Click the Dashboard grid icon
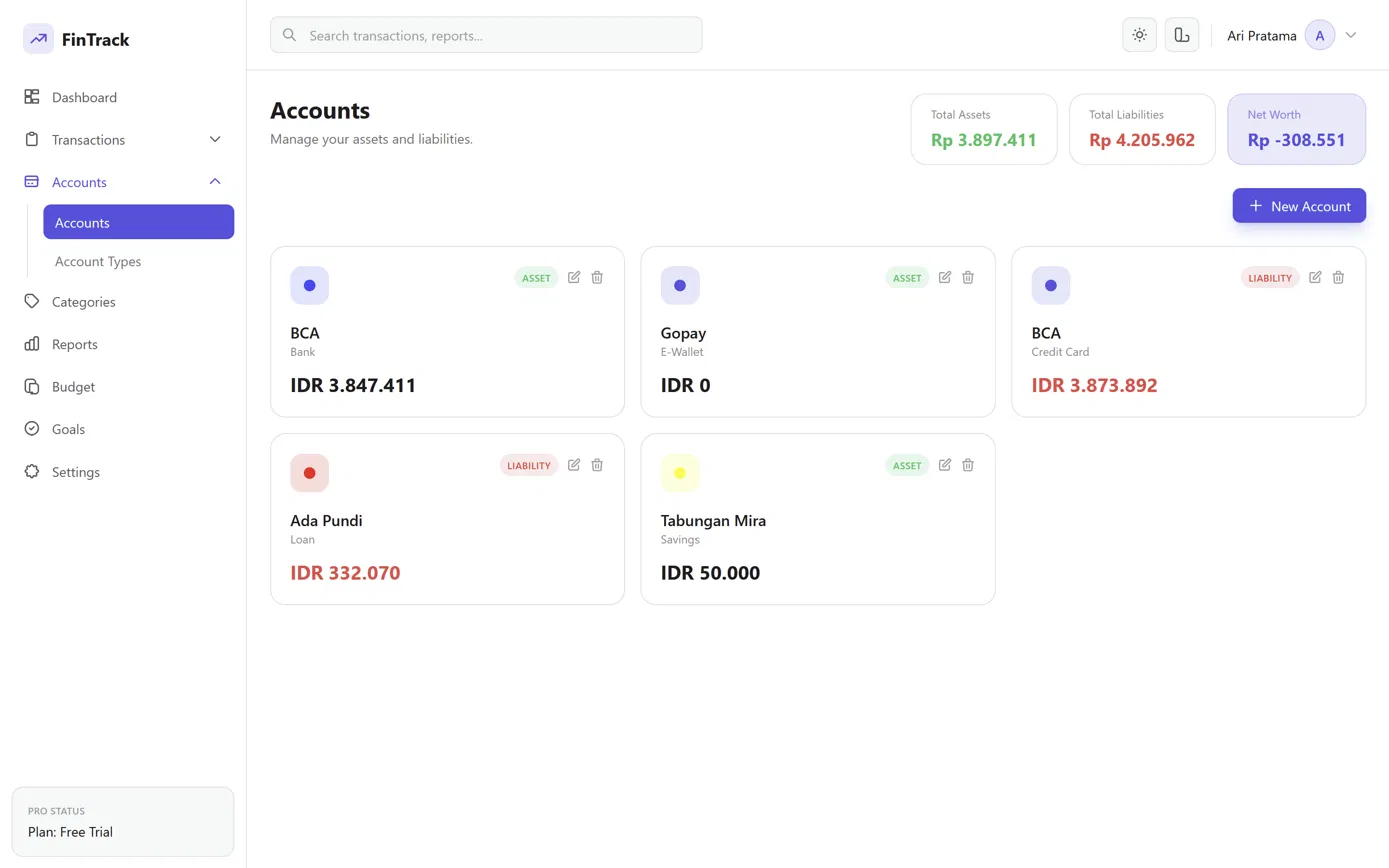Viewport: 1389px width, 868px height. coord(32,97)
